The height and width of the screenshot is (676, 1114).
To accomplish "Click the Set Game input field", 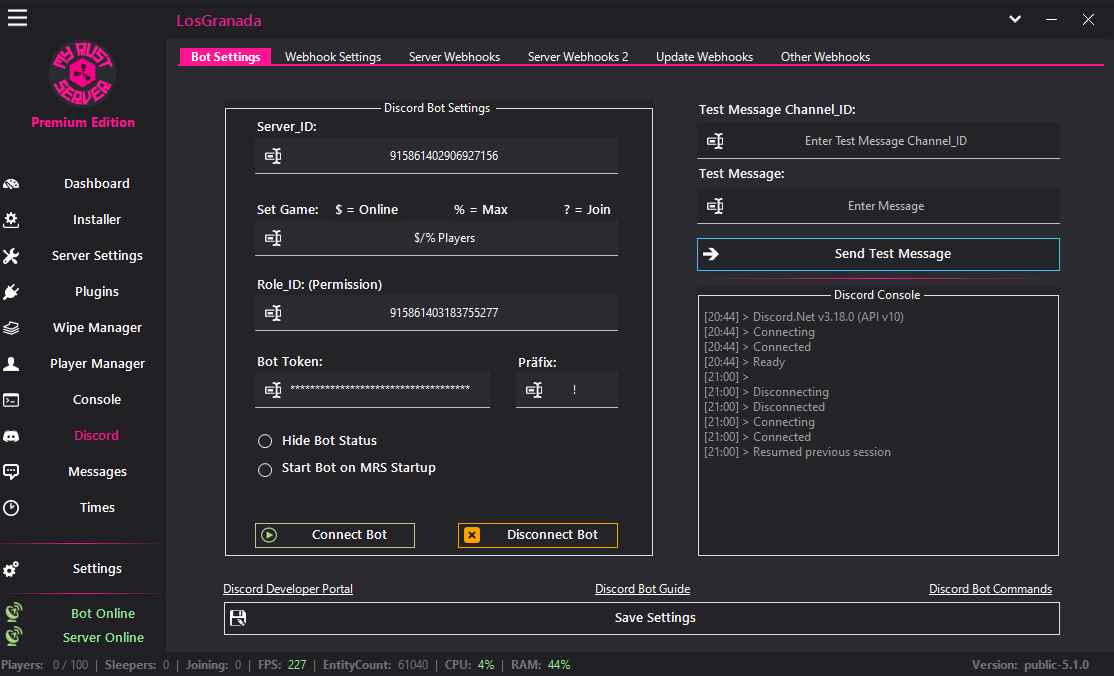I will click(x=436, y=238).
